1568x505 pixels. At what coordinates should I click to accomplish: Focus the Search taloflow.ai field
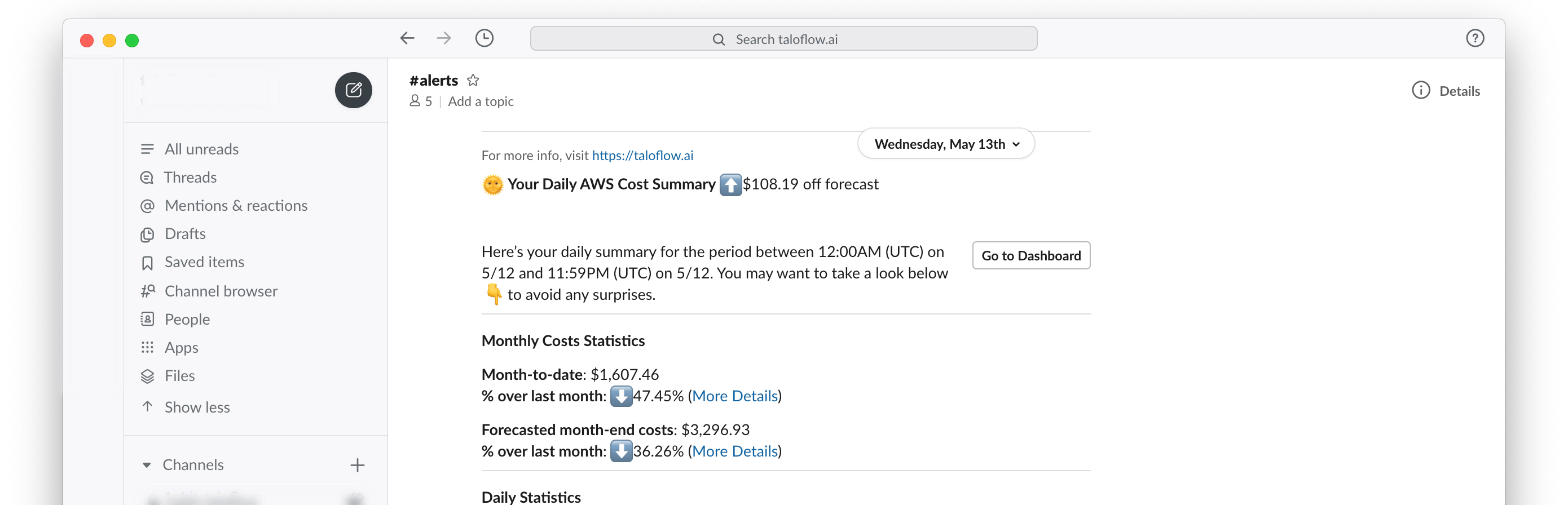coord(783,38)
